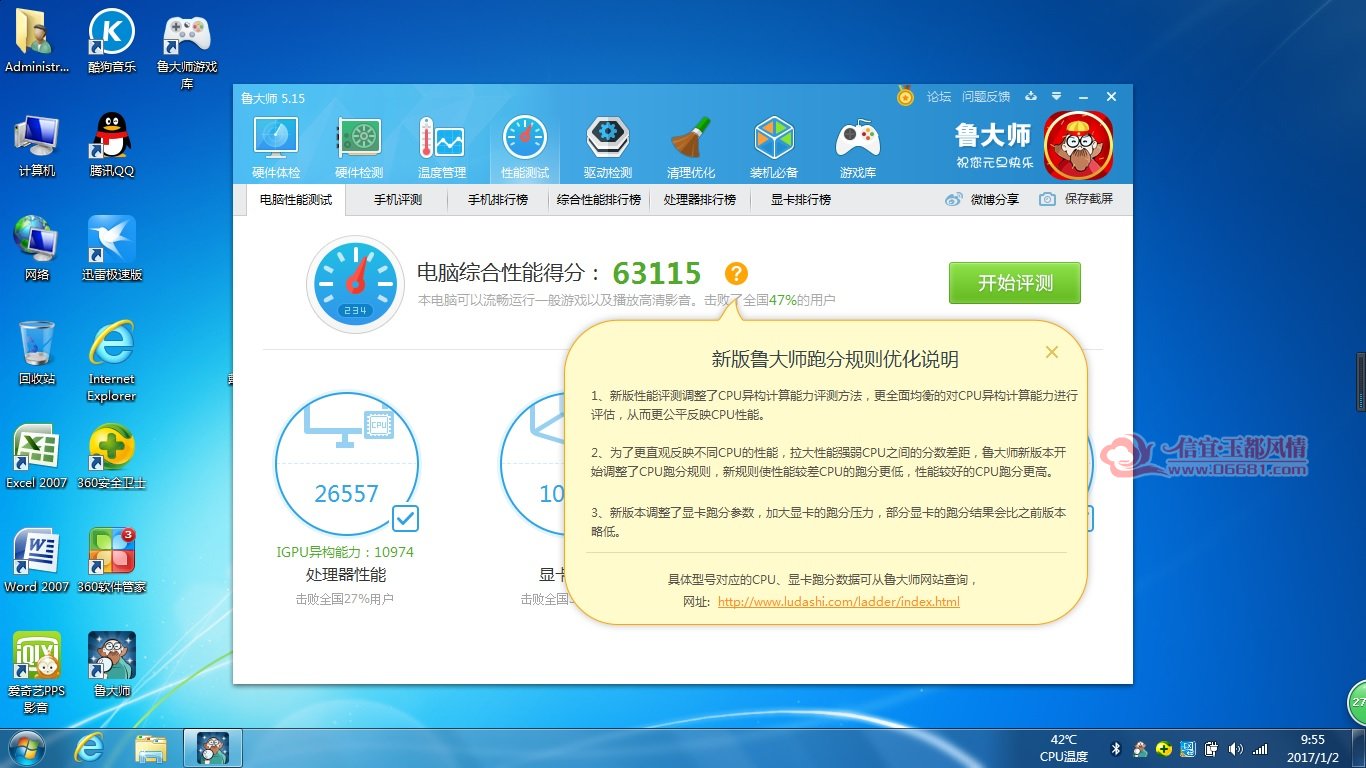Click the volume speaker tray icon

click(1236, 748)
